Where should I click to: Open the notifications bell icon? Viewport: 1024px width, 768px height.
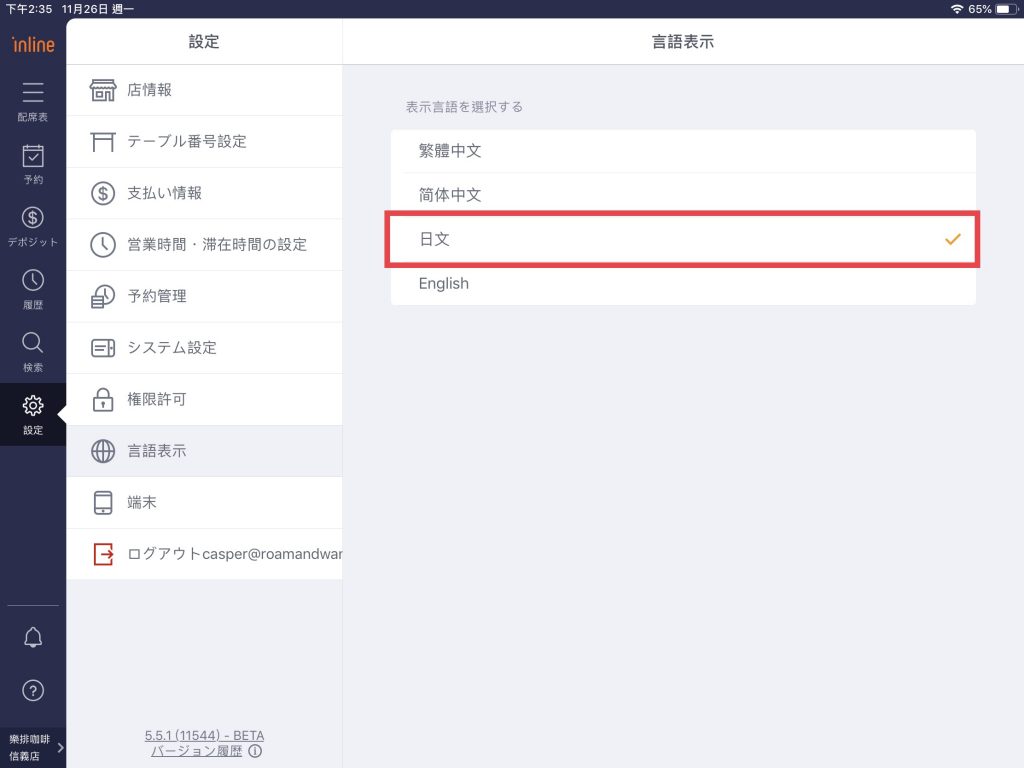click(x=33, y=638)
